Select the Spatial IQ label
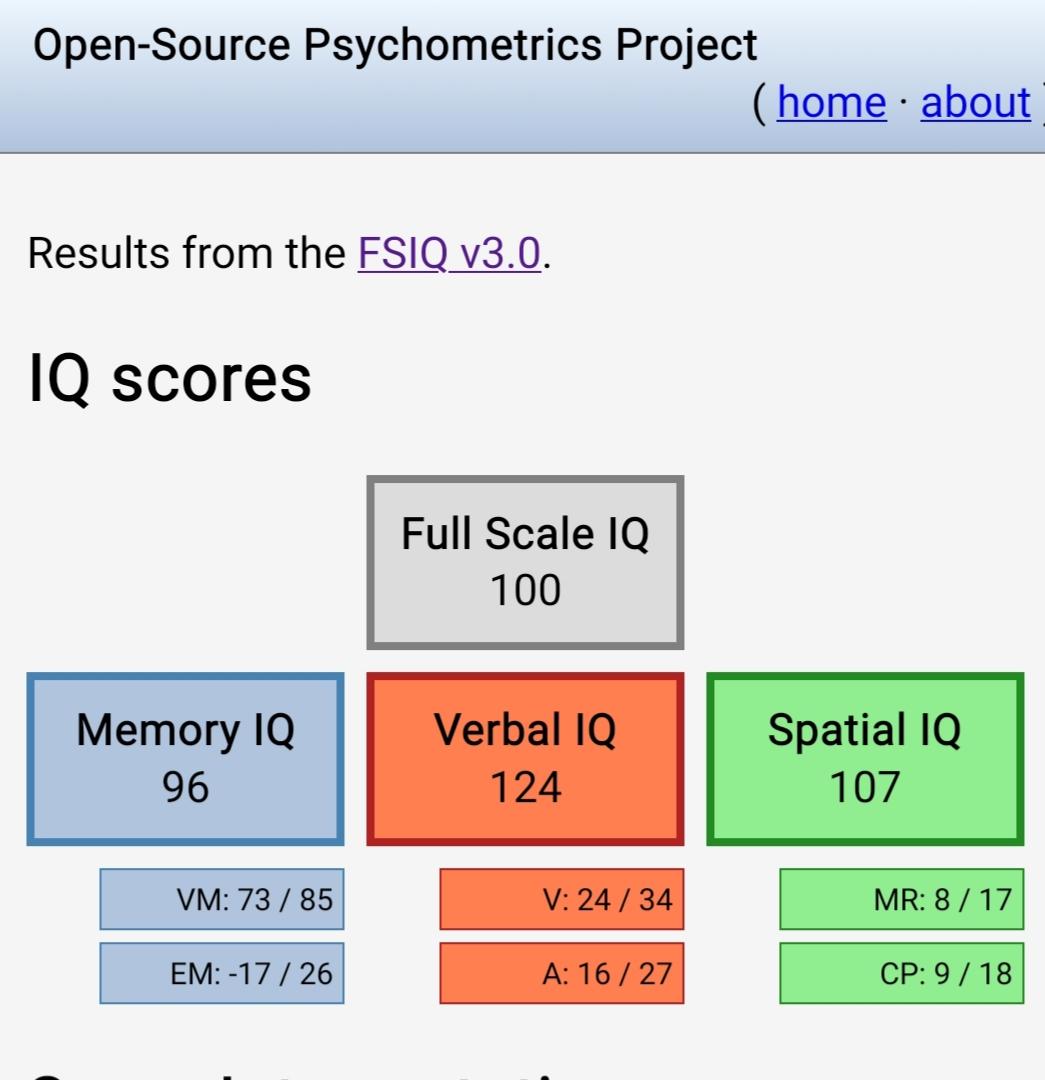The image size is (1045, 1080). pos(864,730)
